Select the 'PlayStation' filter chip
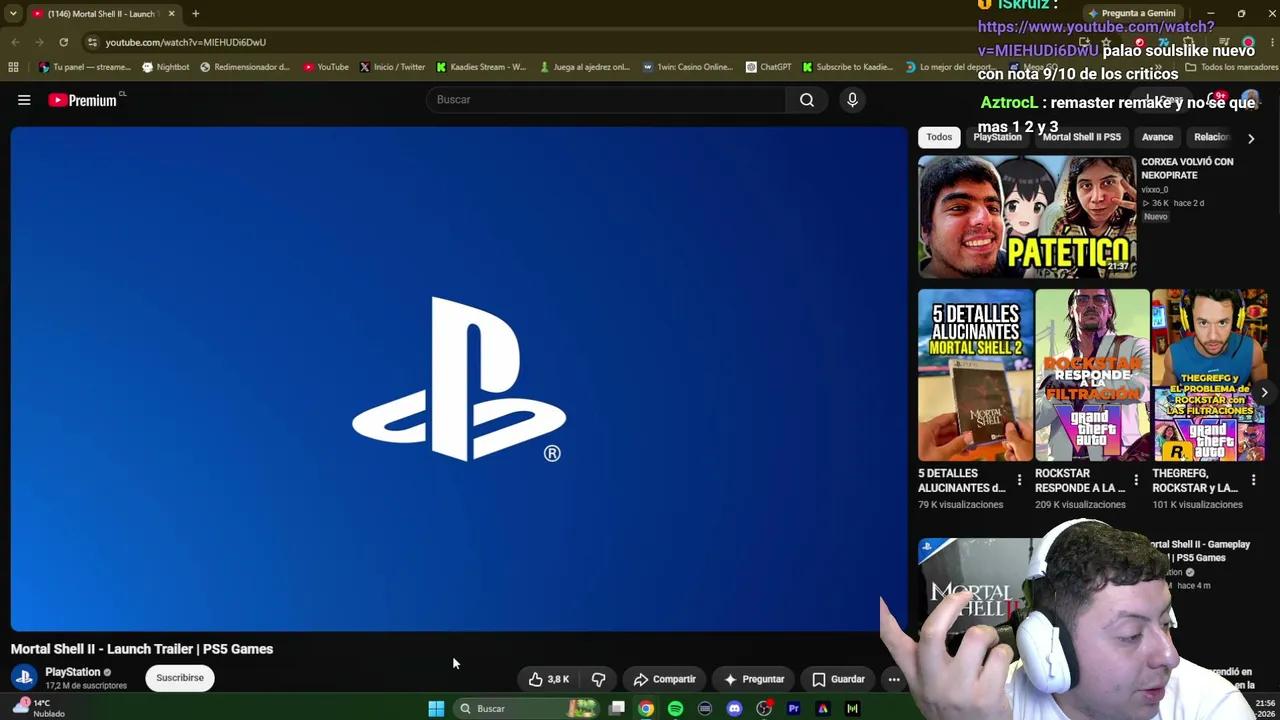 997,137
